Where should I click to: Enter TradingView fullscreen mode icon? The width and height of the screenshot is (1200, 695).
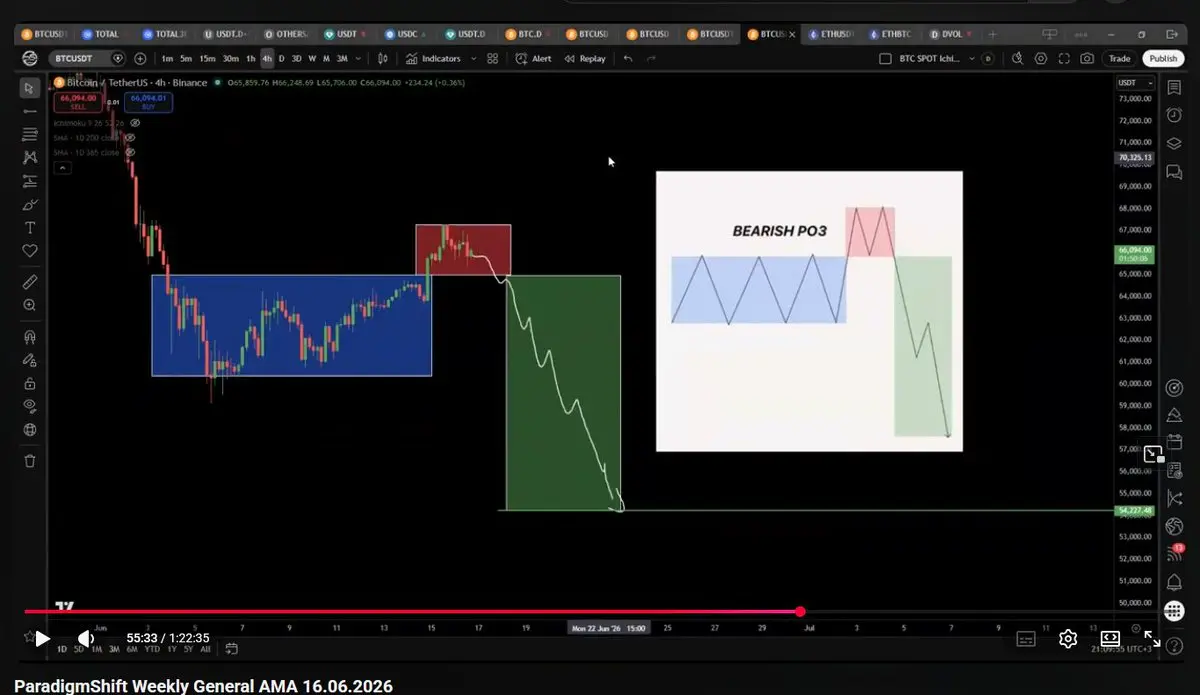tap(1064, 59)
